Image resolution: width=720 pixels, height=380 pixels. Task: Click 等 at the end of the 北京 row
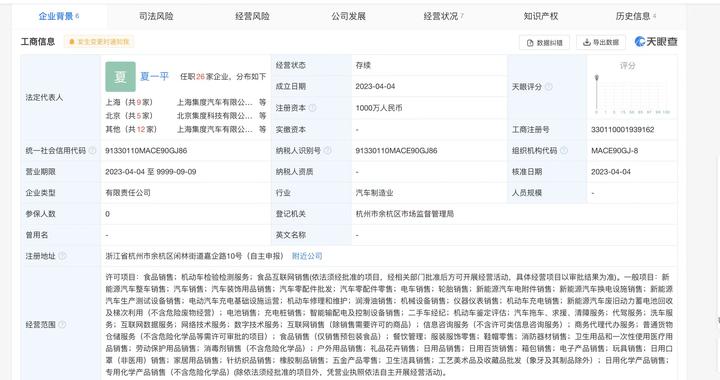coord(262,116)
